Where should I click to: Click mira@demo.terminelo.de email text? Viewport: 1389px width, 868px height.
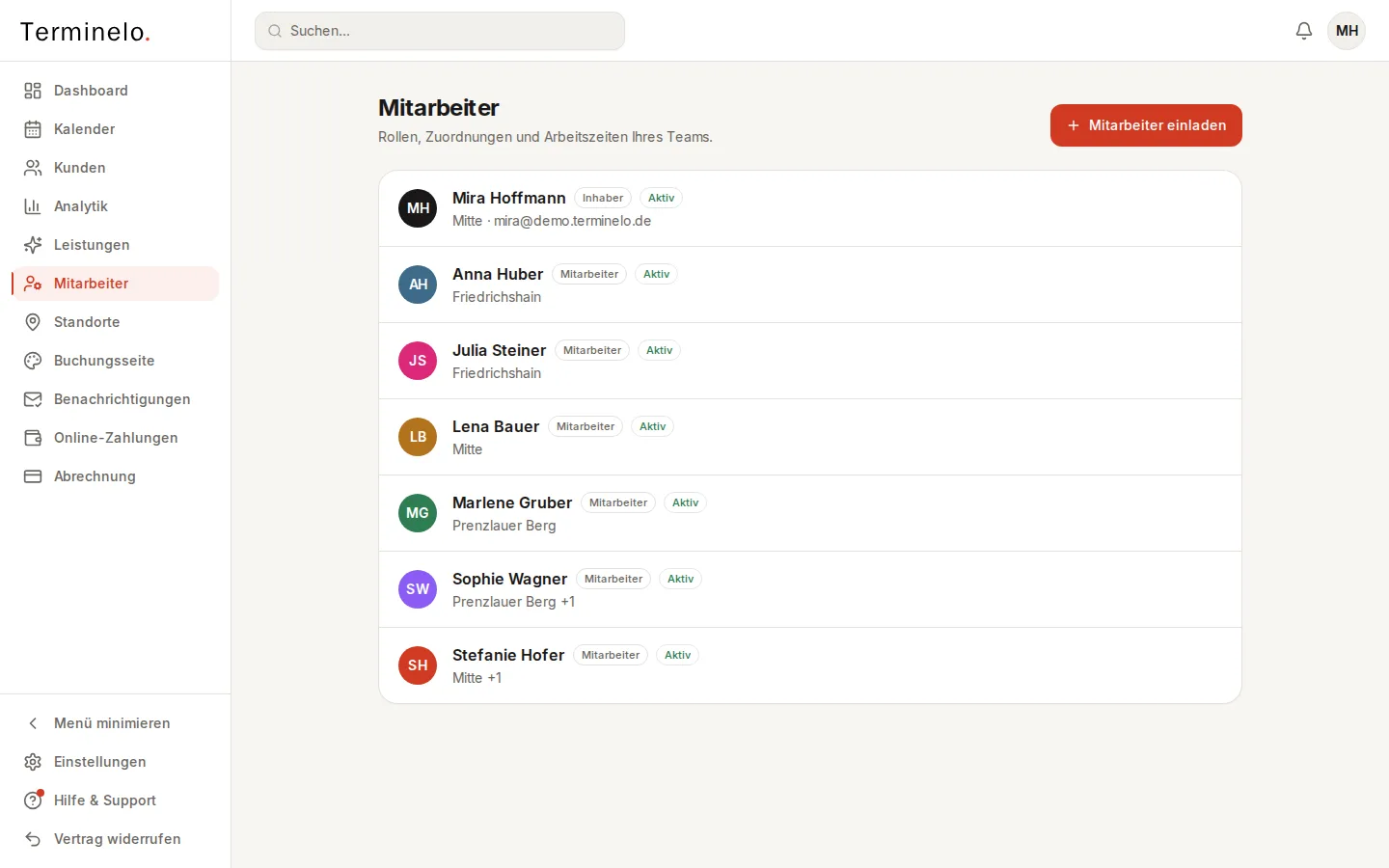(x=573, y=221)
